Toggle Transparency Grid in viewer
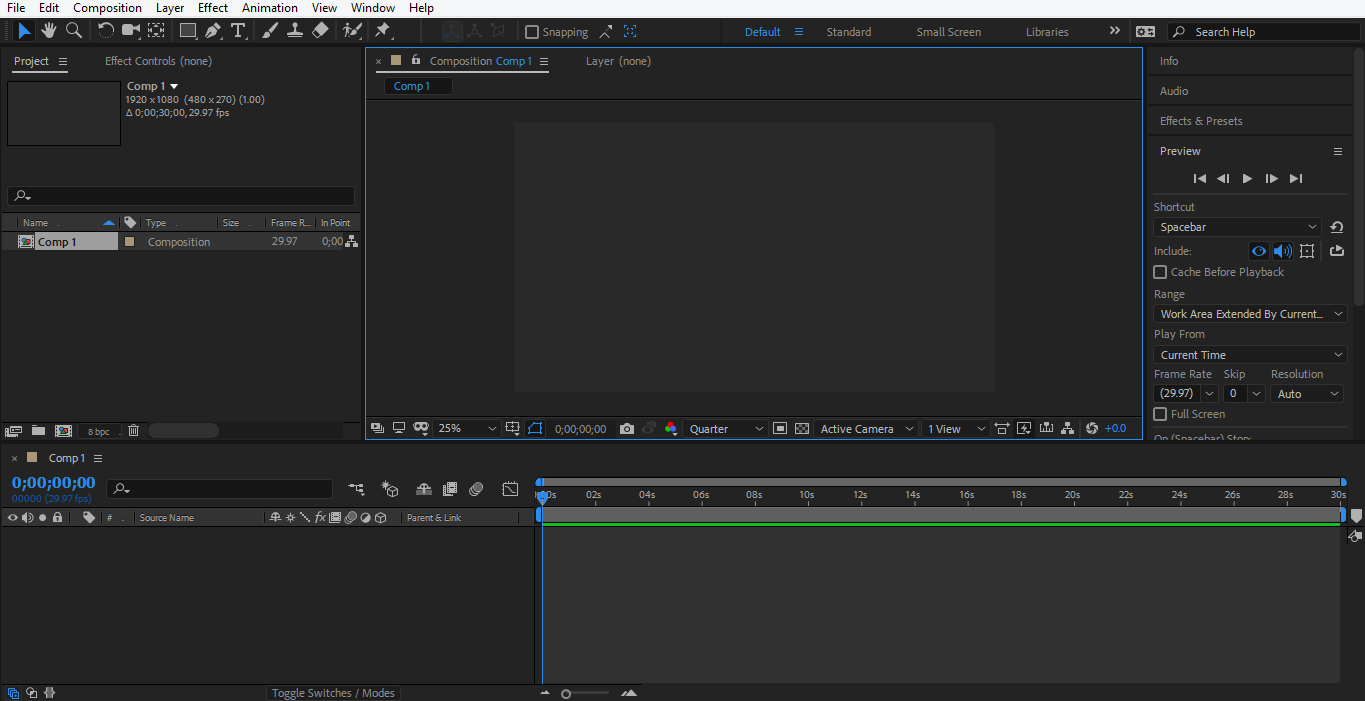The height and width of the screenshot is (701, 1365). (802, 429)
